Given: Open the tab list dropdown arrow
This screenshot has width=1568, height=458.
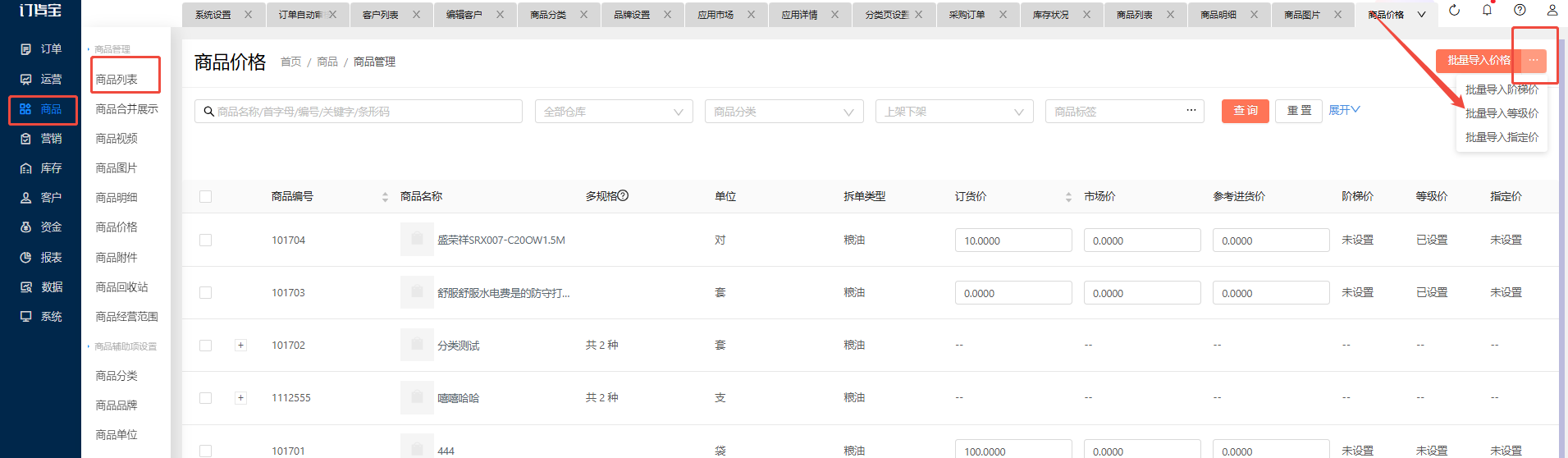Looking at the screenshot, I should coord(1421,15).
